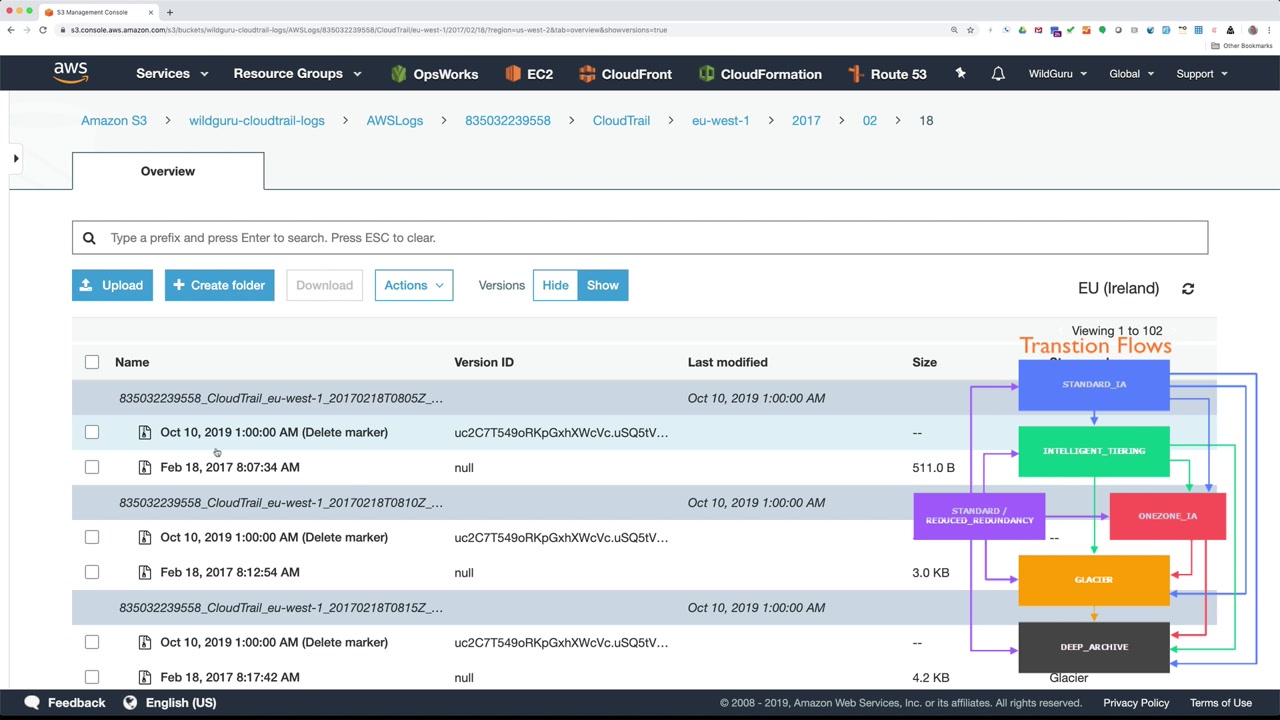
Task: Open the OpsWorks shortcut icon
Action: 399,74
